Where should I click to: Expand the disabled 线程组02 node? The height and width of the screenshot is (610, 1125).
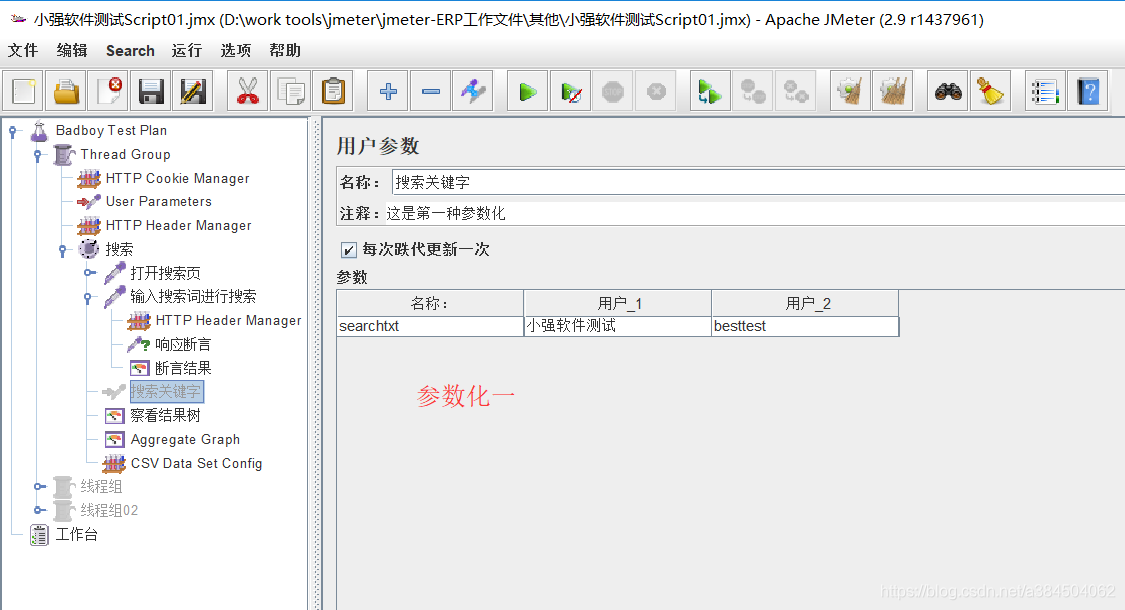click(x=39, y=510)
